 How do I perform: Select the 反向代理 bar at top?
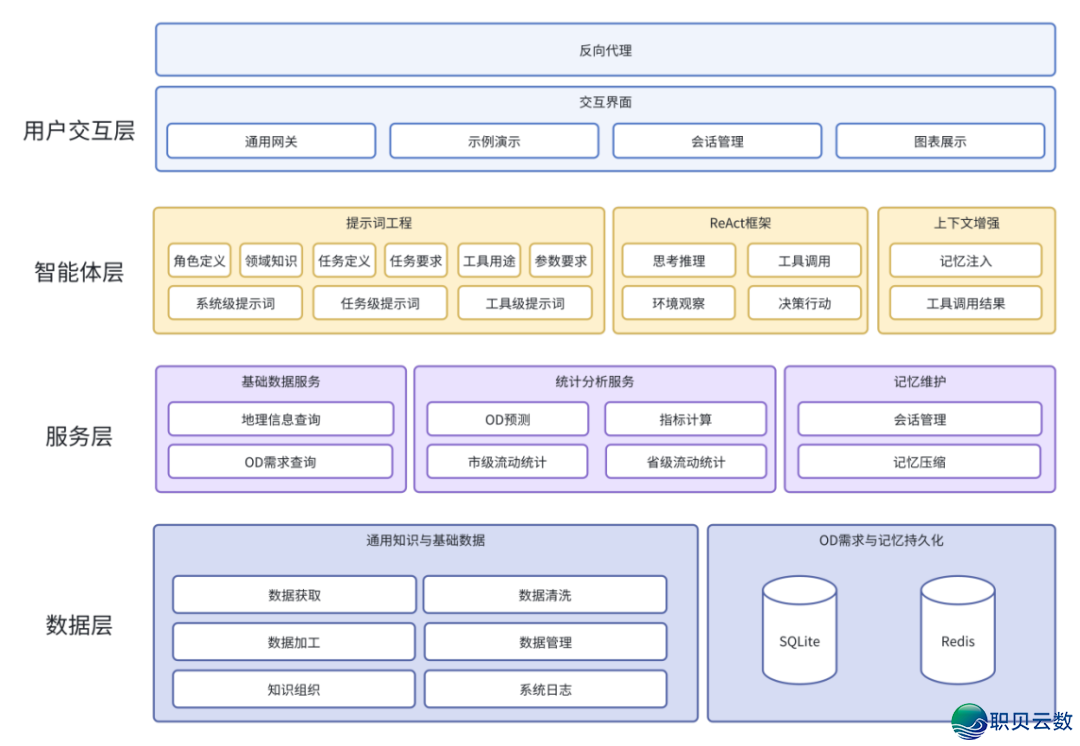pos(605,50)
